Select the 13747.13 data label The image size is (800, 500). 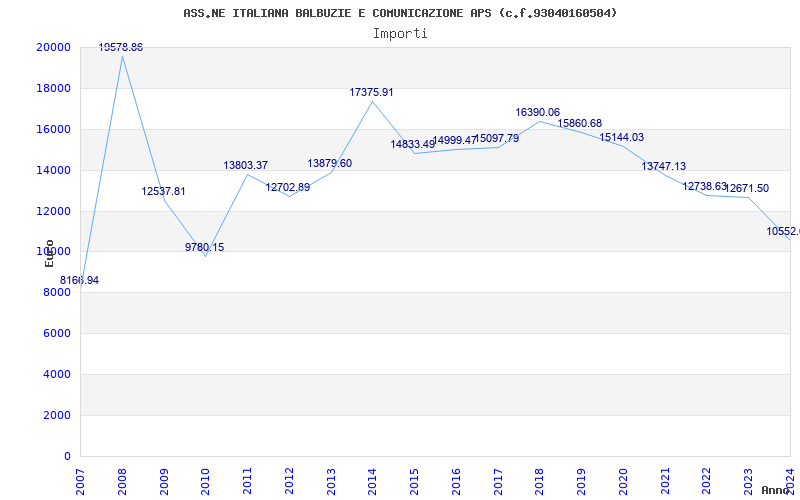pyautogui.click(x=663, y=166)
